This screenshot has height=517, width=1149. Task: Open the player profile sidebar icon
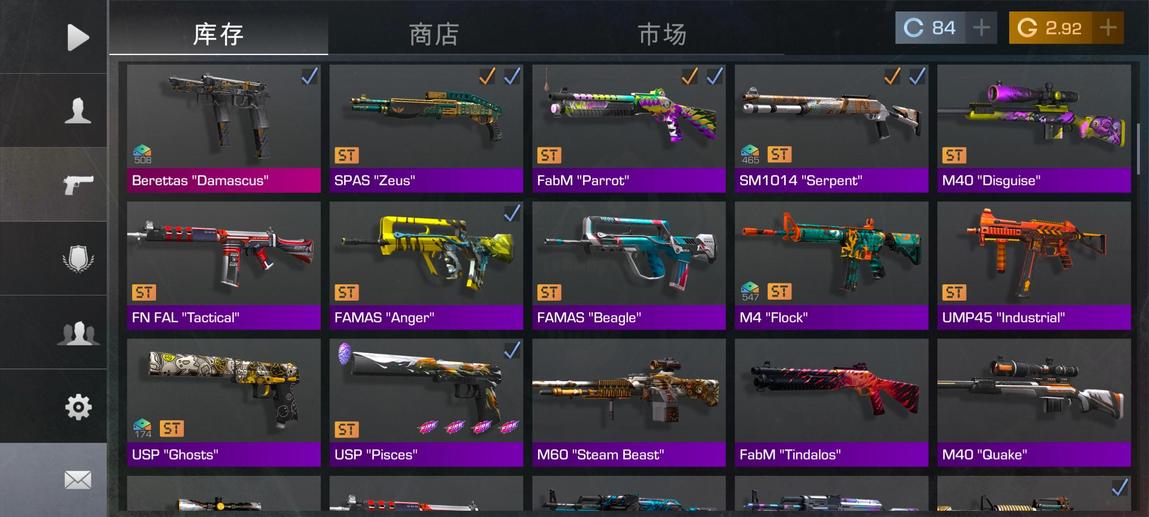(x=78, y=111)
